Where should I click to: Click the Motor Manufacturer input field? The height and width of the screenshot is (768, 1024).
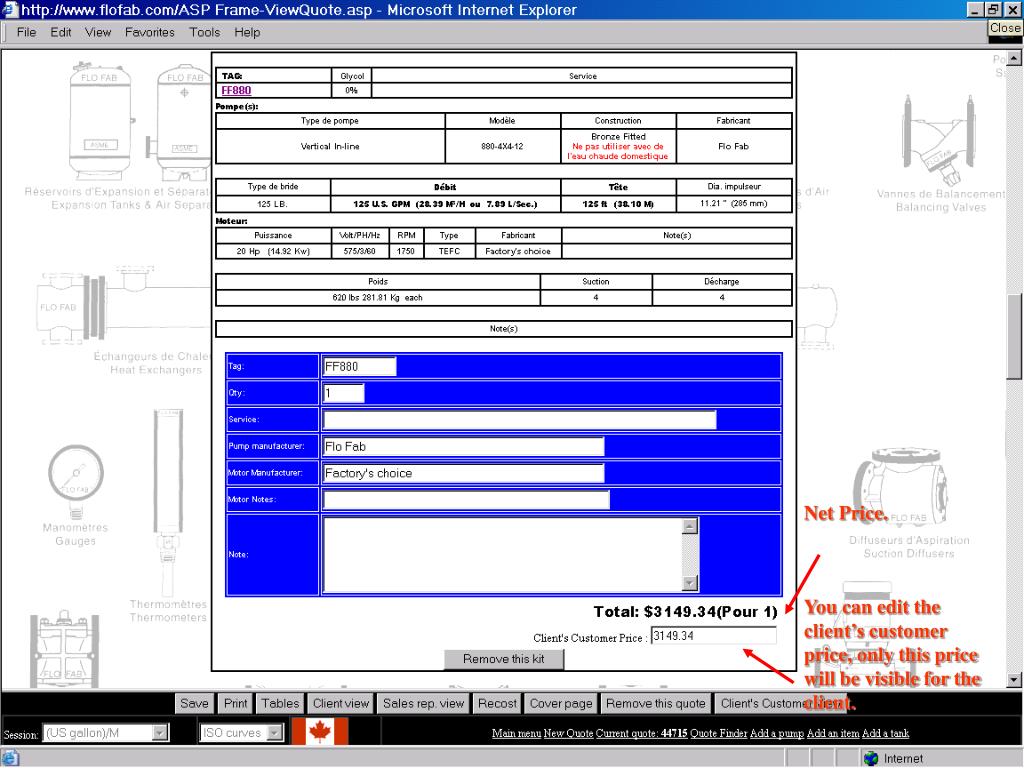[464, 473]
